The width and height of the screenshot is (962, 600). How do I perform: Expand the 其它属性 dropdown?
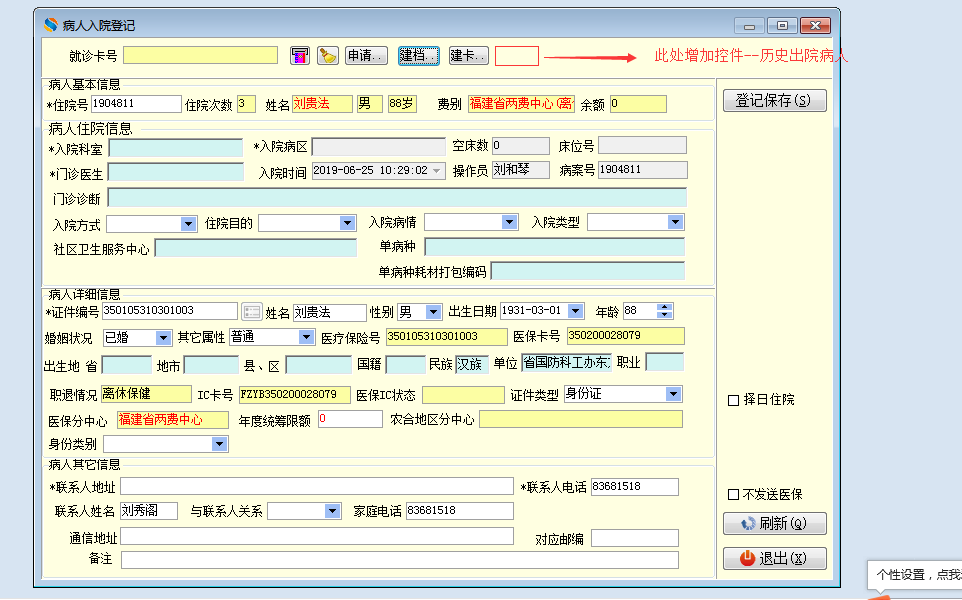(306, 336)
